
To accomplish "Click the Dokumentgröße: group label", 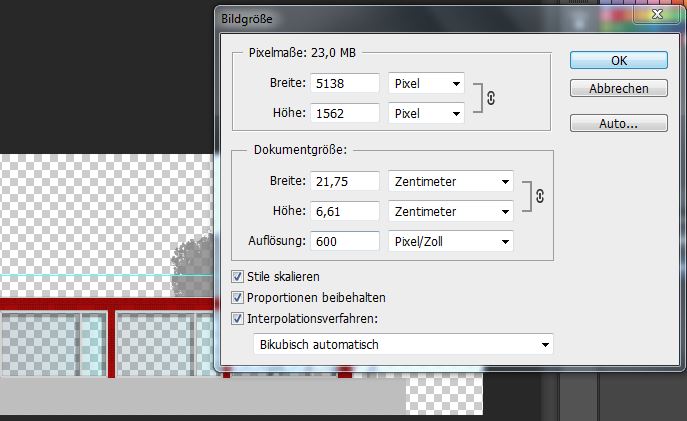I will pos(300,150).
